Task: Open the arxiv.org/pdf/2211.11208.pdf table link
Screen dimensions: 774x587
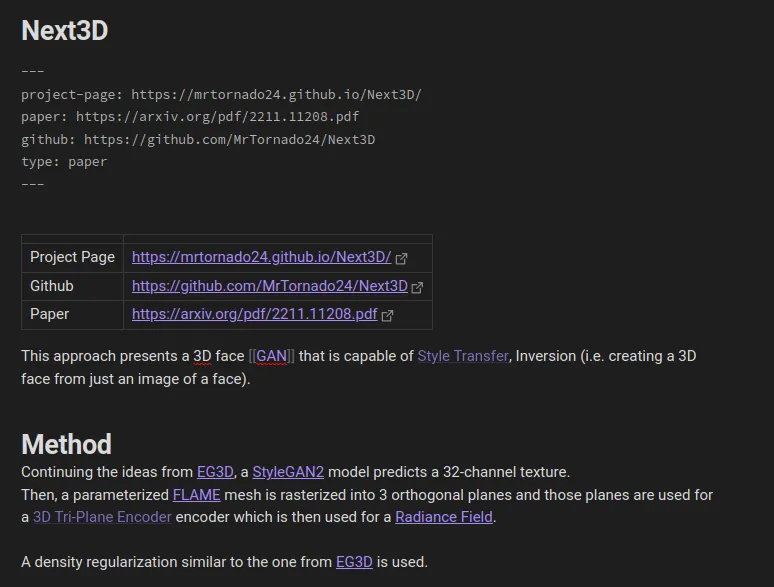Action: pyautogui.click(x=254, y=314)
